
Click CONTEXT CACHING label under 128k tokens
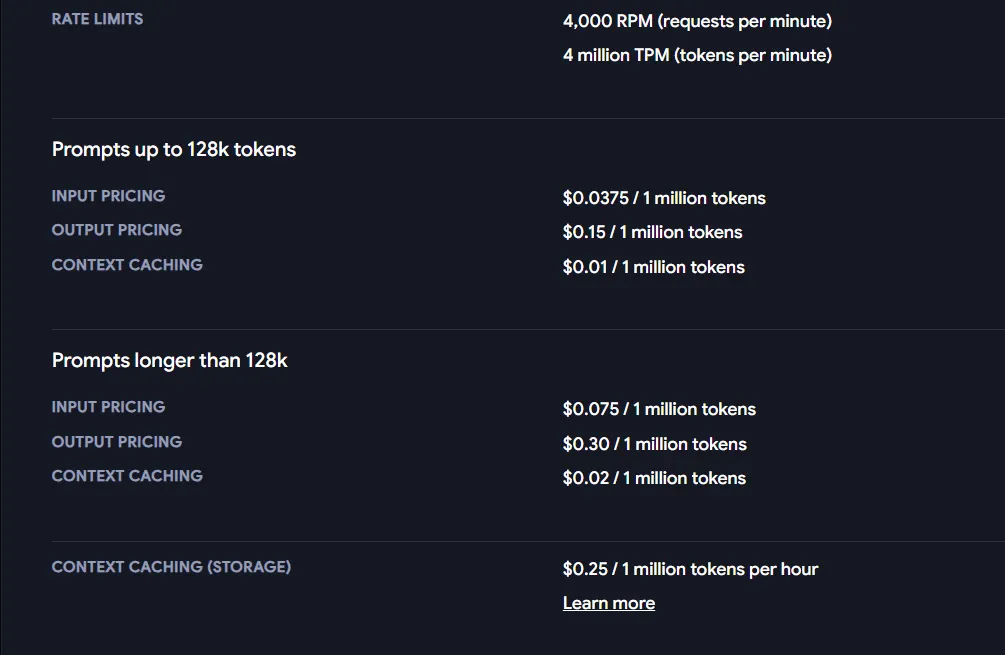(x=127, y=265)
